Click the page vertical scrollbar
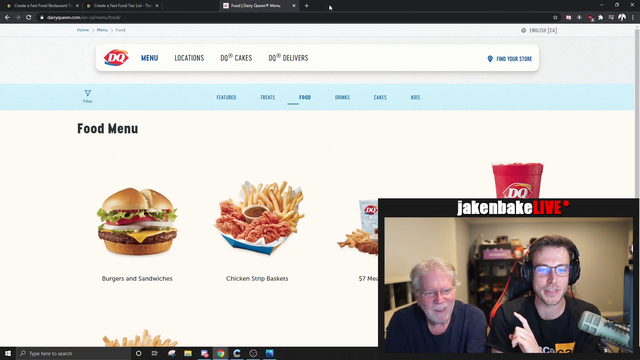The height and width of the screenshot is (360, 640). tap(637, 186)
